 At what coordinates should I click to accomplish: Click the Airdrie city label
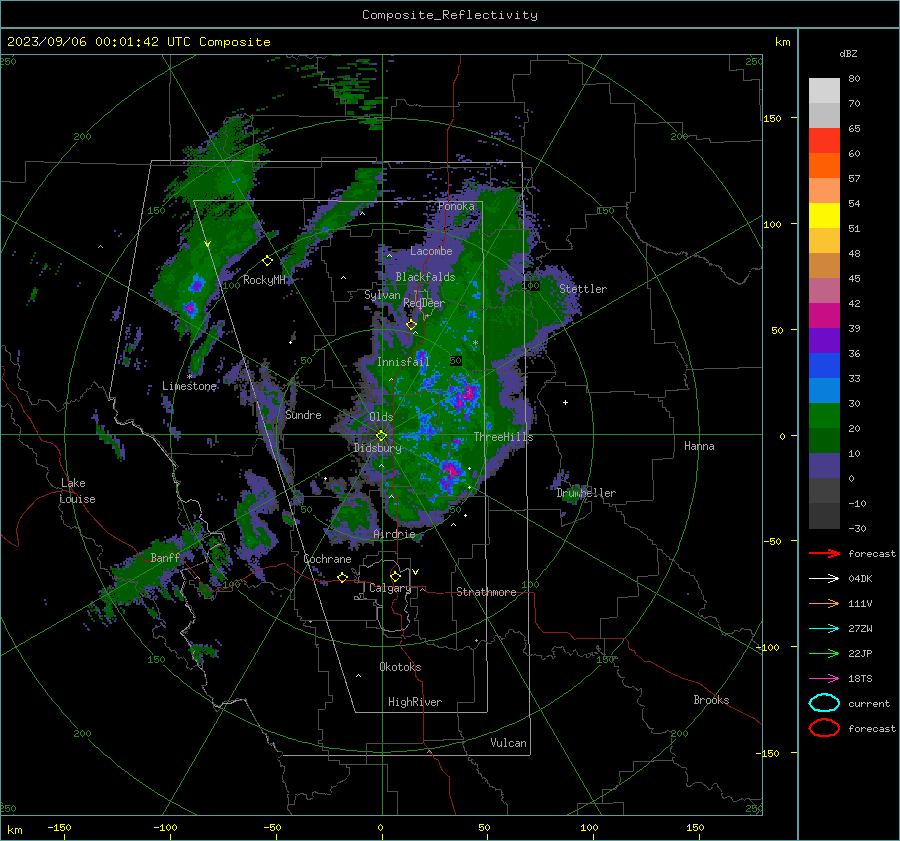tap(394, 534)
